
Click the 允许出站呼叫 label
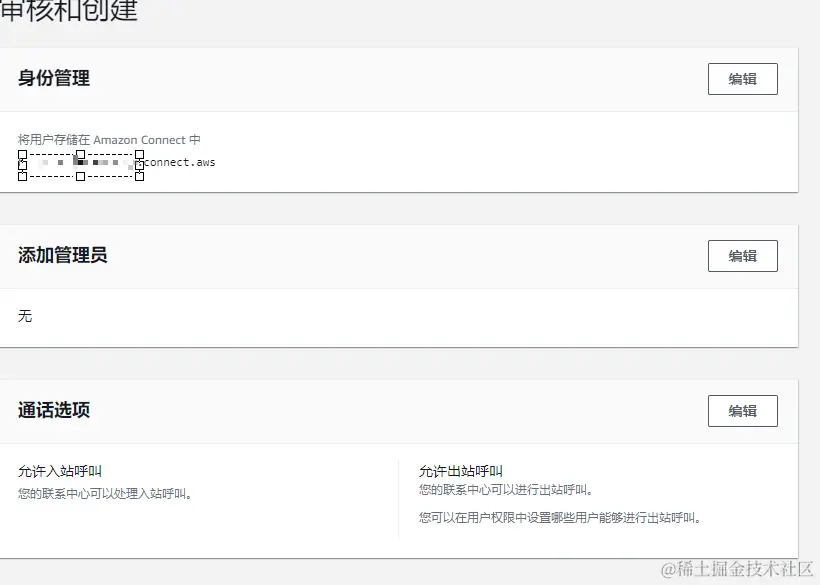tap(461, 471)
